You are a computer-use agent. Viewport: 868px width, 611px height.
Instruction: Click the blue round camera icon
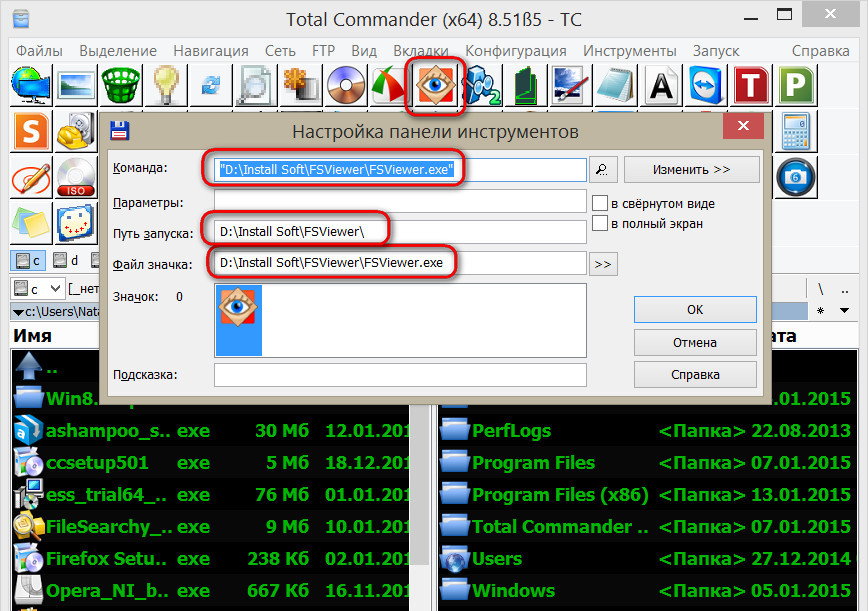tap(795, 177)
